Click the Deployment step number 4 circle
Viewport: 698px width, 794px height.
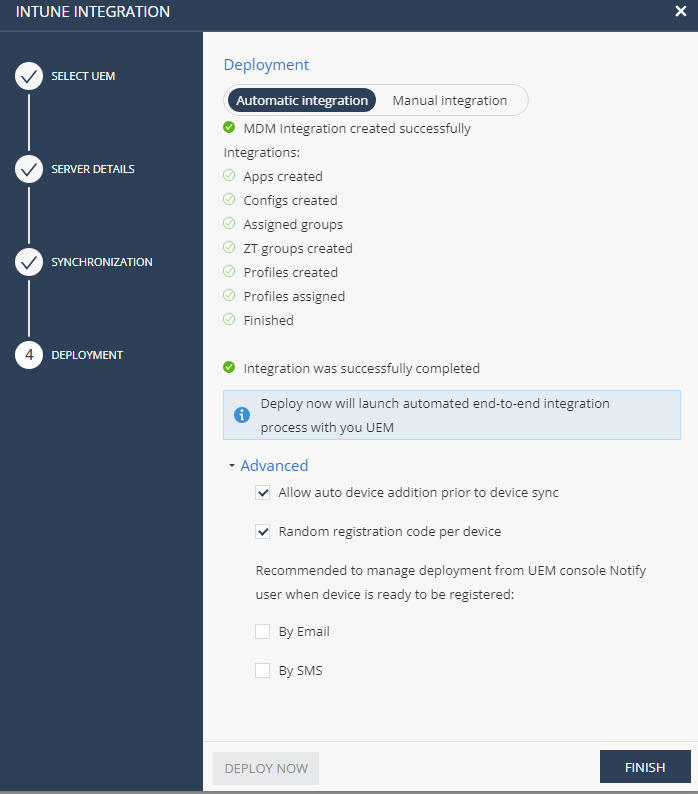point(29,355)
